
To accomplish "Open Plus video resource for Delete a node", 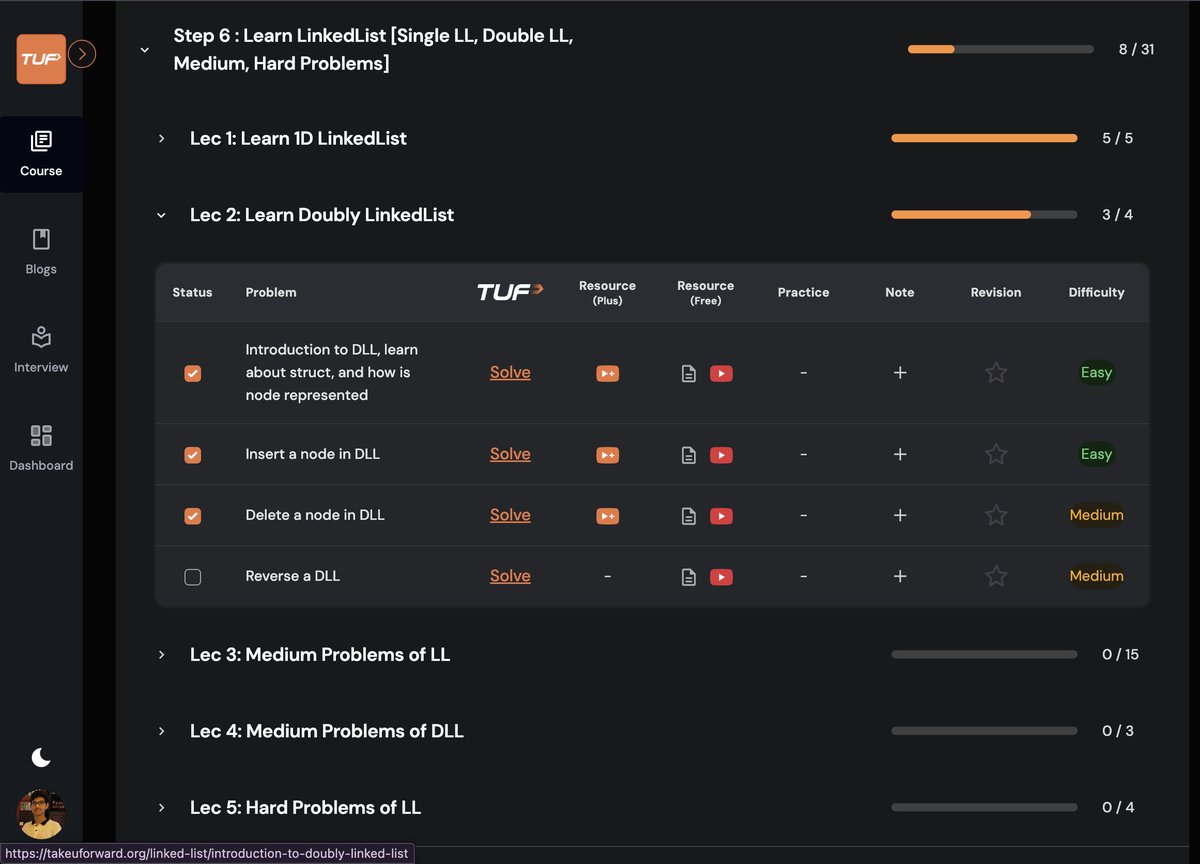I will [x=607, y=516].
